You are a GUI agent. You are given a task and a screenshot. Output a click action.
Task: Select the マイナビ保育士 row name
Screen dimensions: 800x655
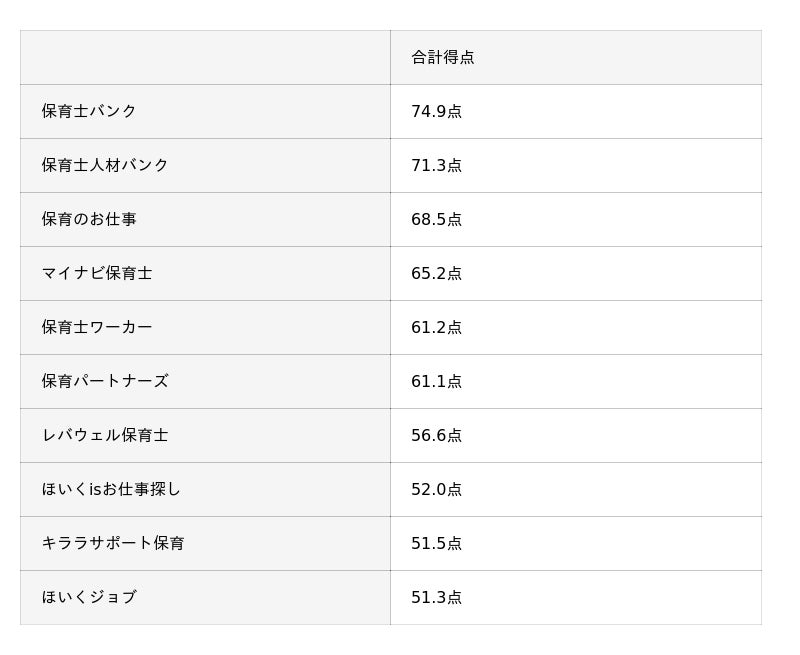click(97, 273)
